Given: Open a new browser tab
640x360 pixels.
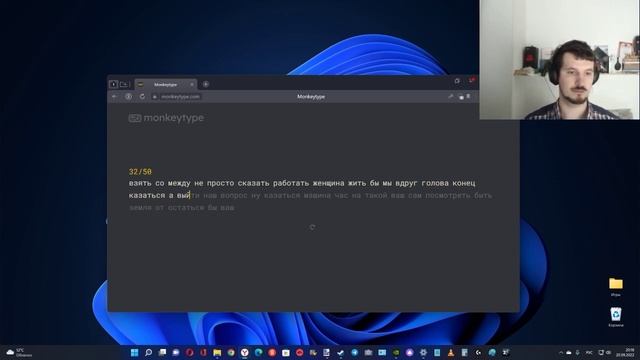Looking at the screenshot, I should tap(206, 84).
